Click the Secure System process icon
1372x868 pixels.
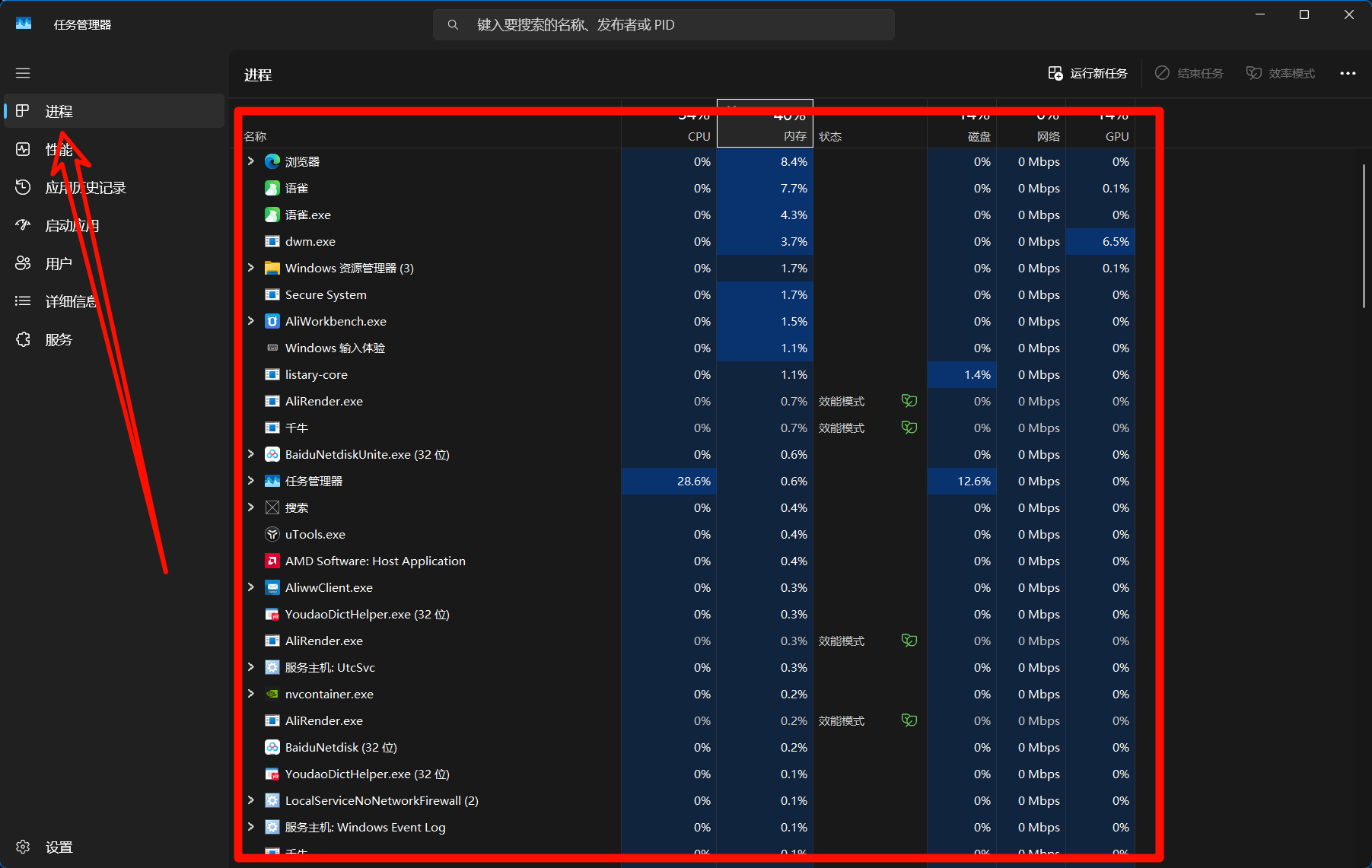[272, 294]
